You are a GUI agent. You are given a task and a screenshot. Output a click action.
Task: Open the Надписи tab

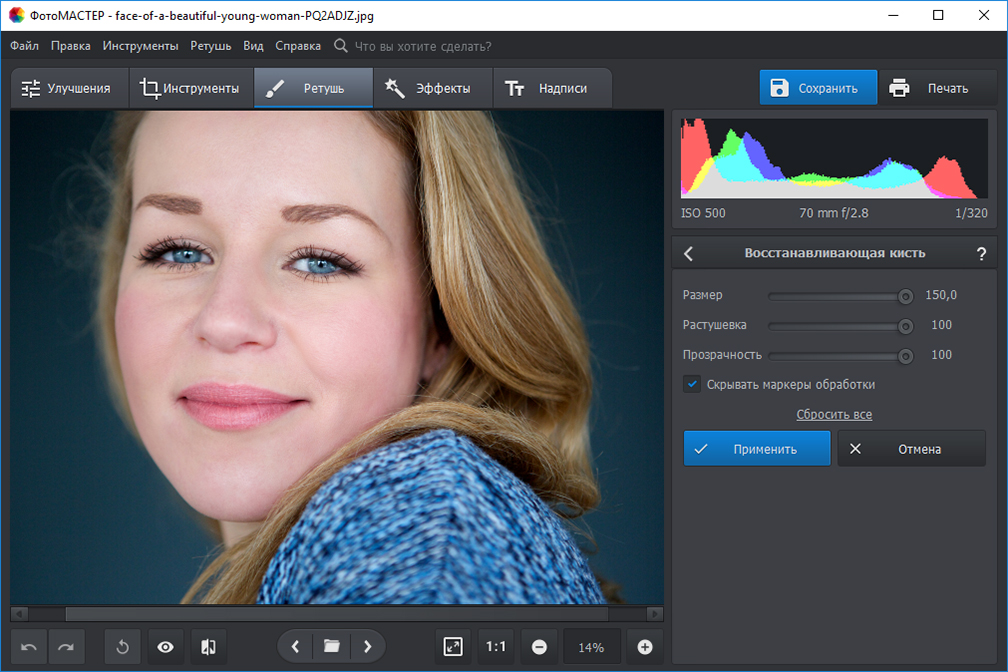click(x=552, y=88)
